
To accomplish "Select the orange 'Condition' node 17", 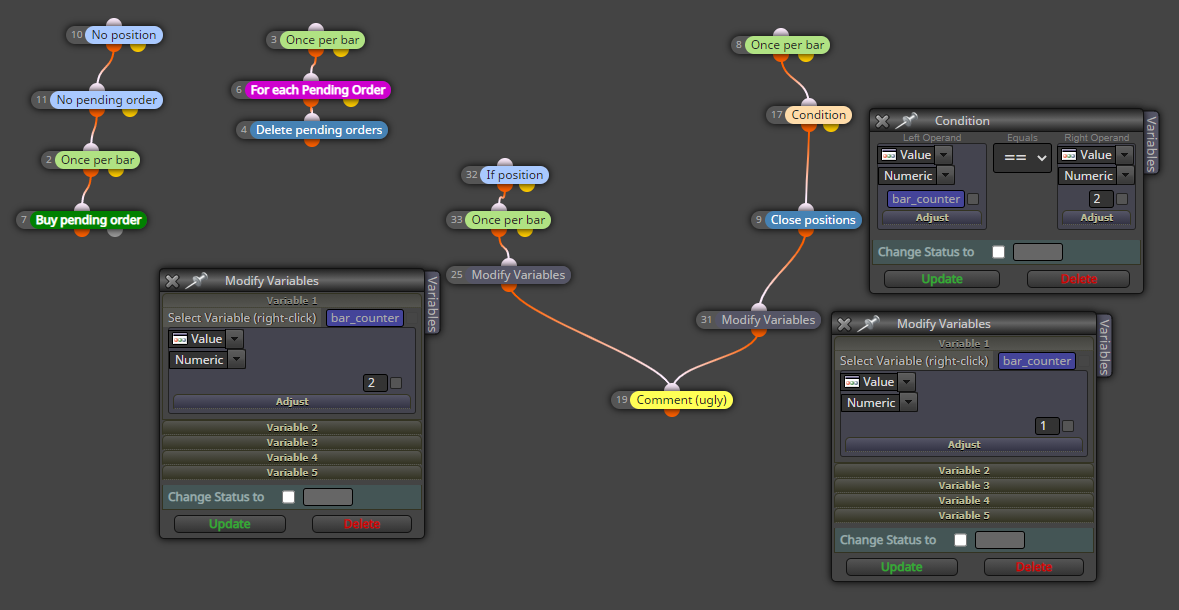I will [x=818, y=114].
